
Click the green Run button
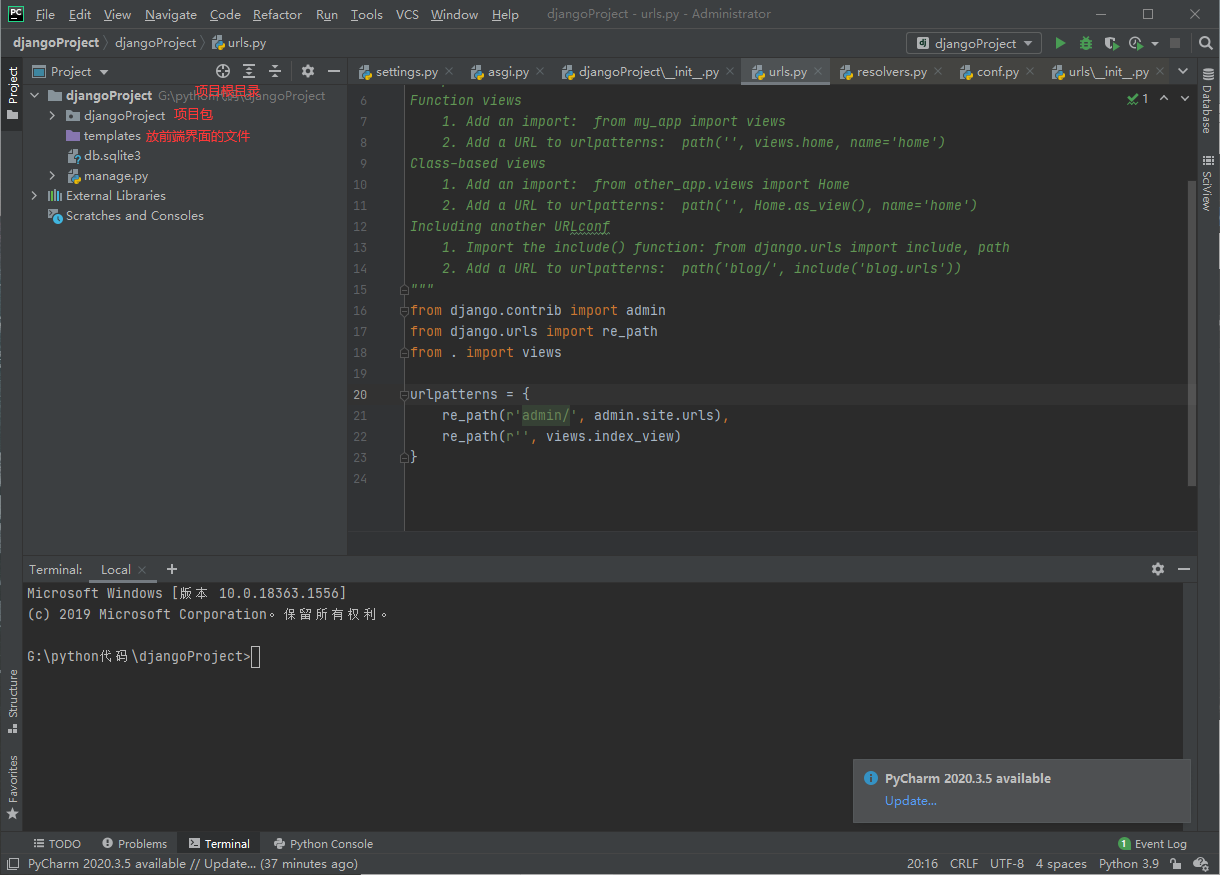[1060, 44]
